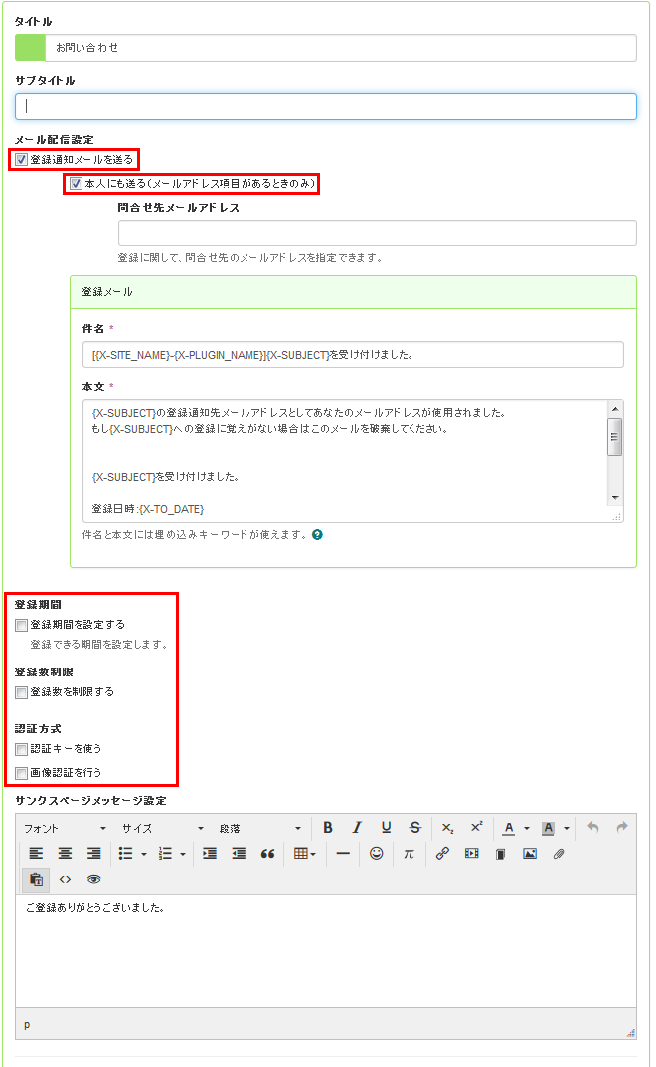Decrease indent in editor
Image resolution: width=656 pixels, height=1067 pixels.
pos(239,853)
